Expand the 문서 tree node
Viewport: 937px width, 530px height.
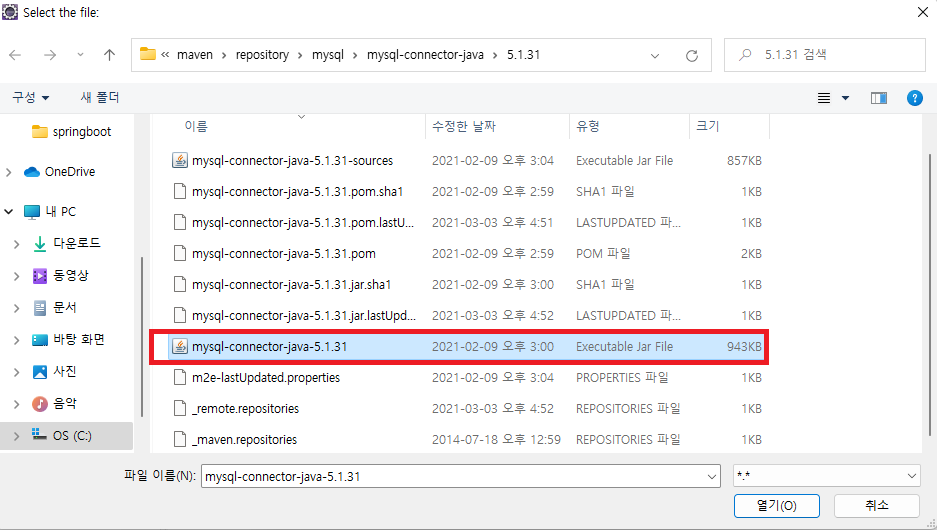(17, 308)
